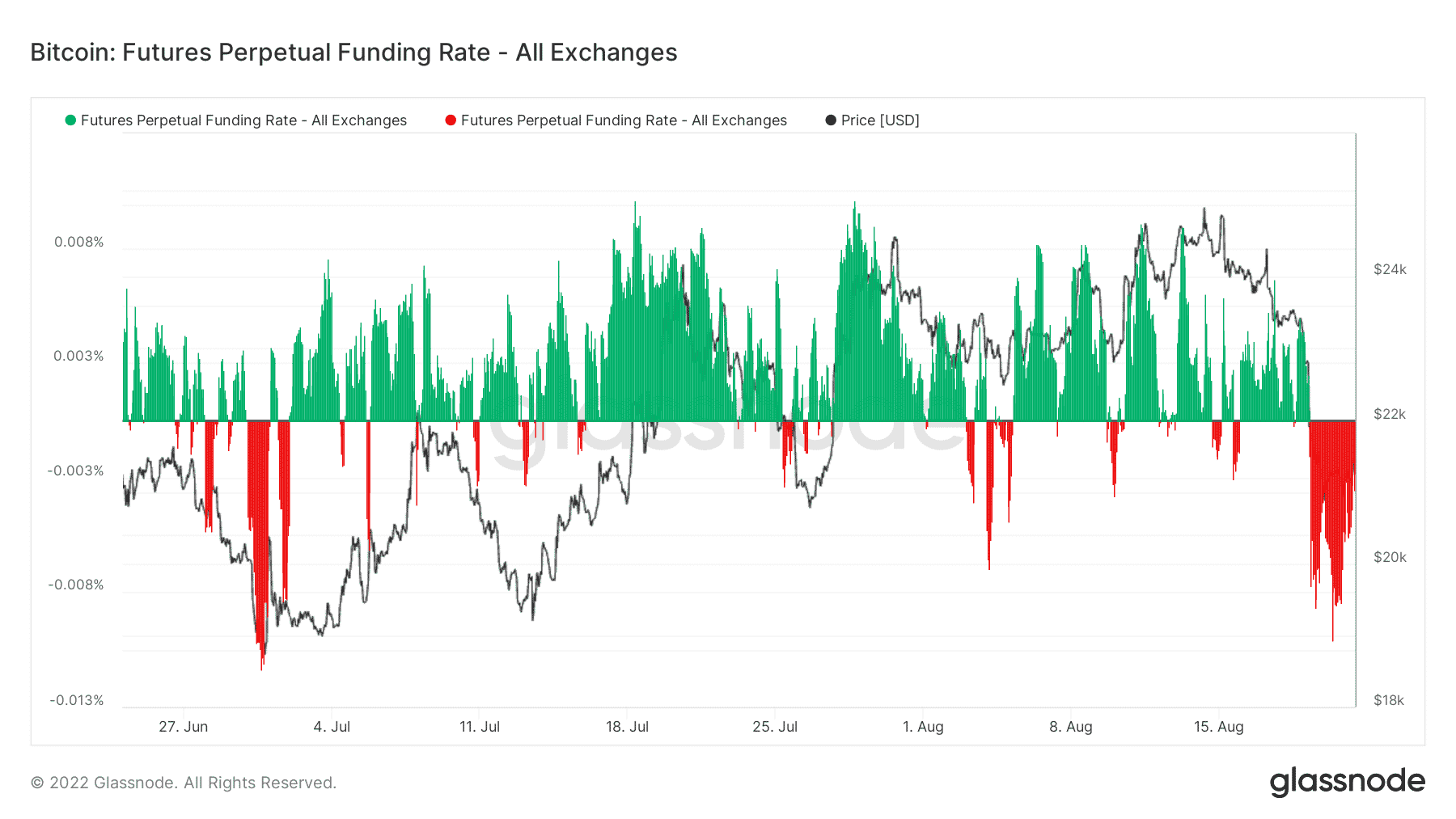
Task: Click the 2022 Glassnode copyright notice
Action: pos(184,783)
